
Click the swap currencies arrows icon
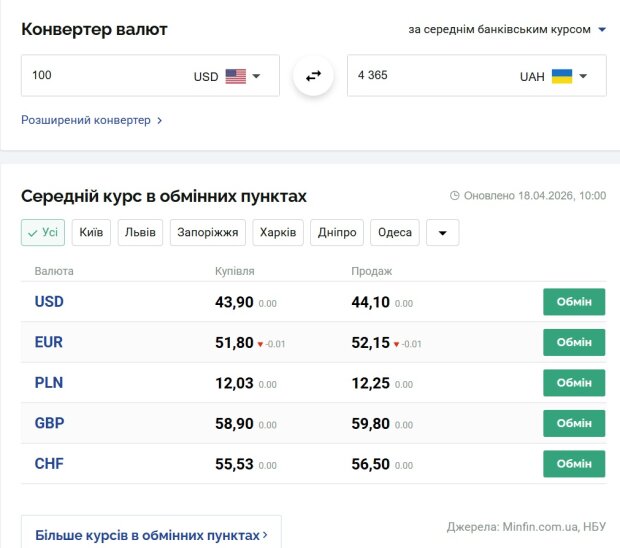pyautogui.click(x=313, y=76)
